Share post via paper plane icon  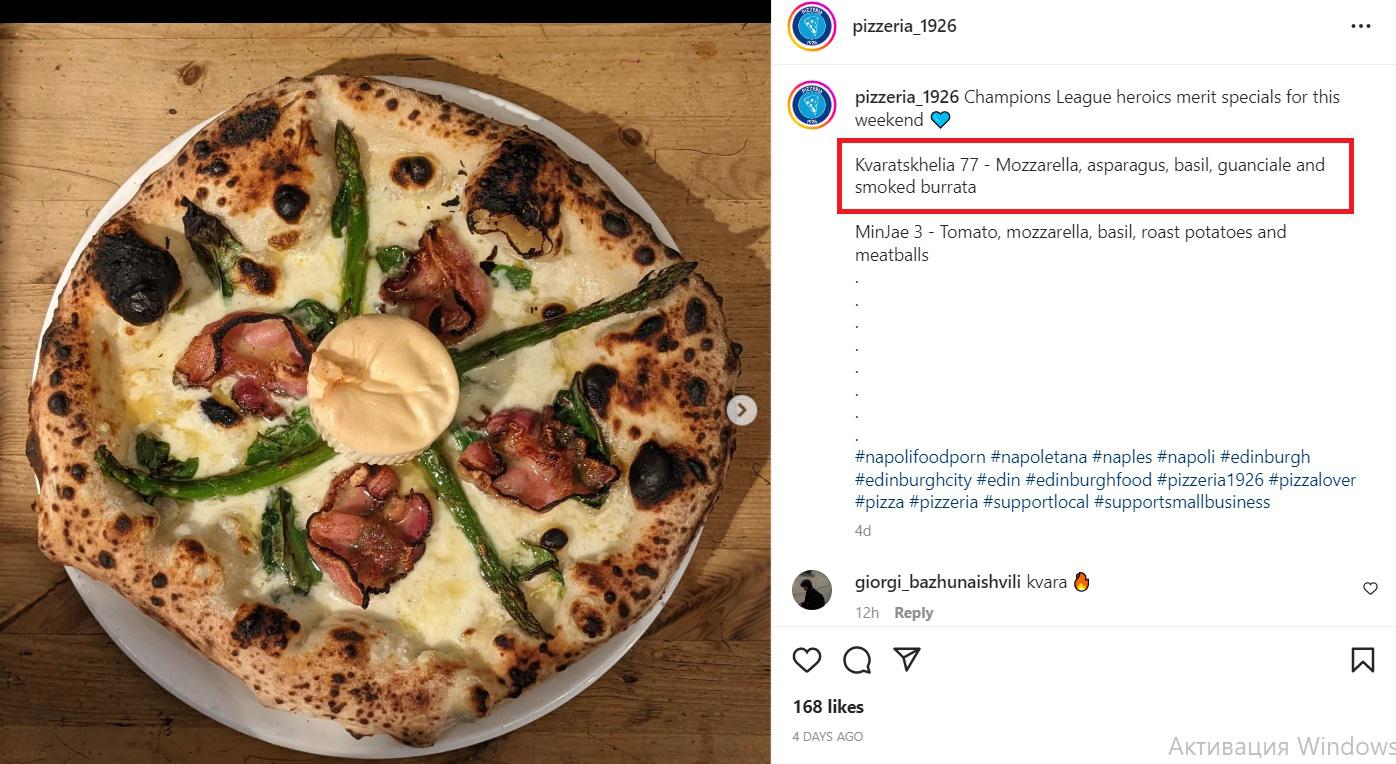907,660
